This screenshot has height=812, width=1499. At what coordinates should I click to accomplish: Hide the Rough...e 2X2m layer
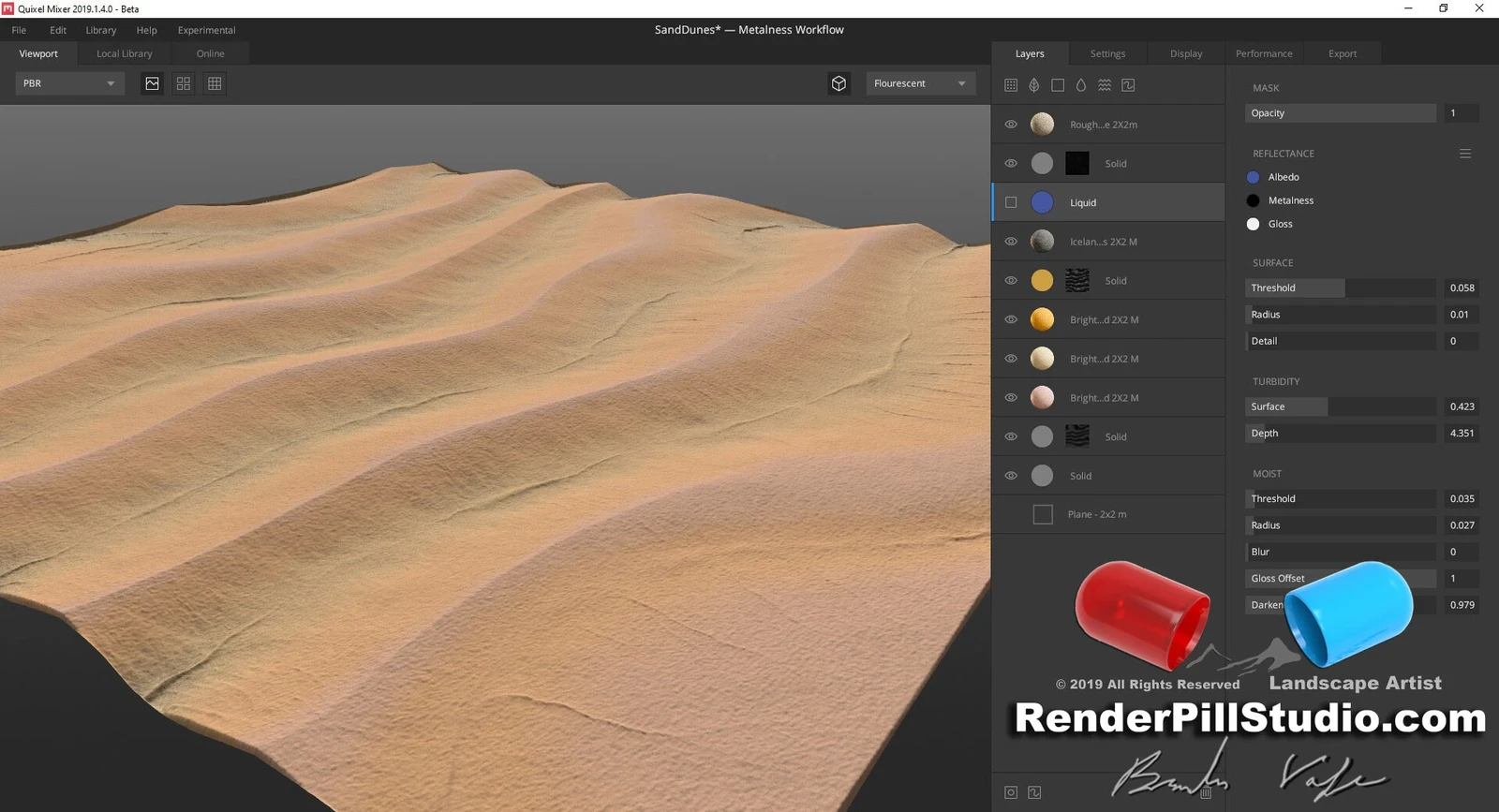click(1011, 125)
